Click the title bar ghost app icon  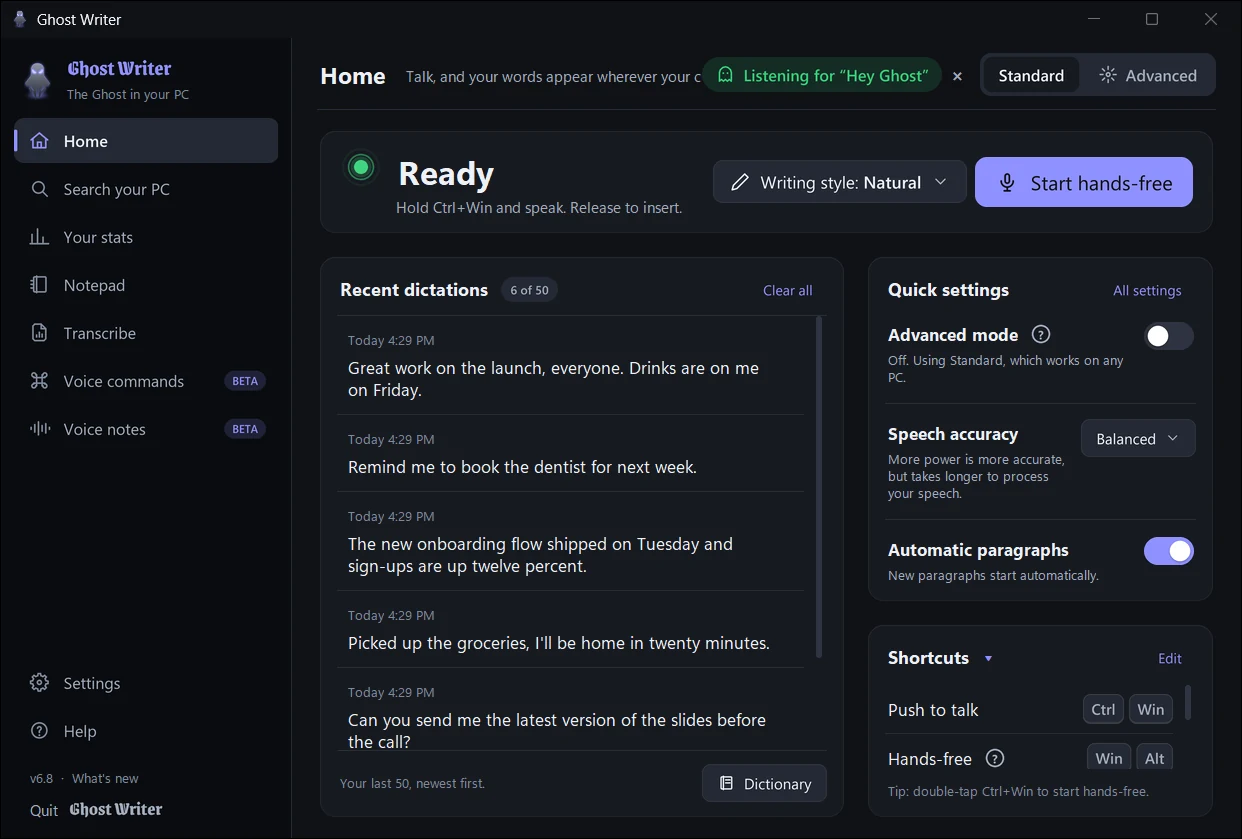(x=19, y=19)
